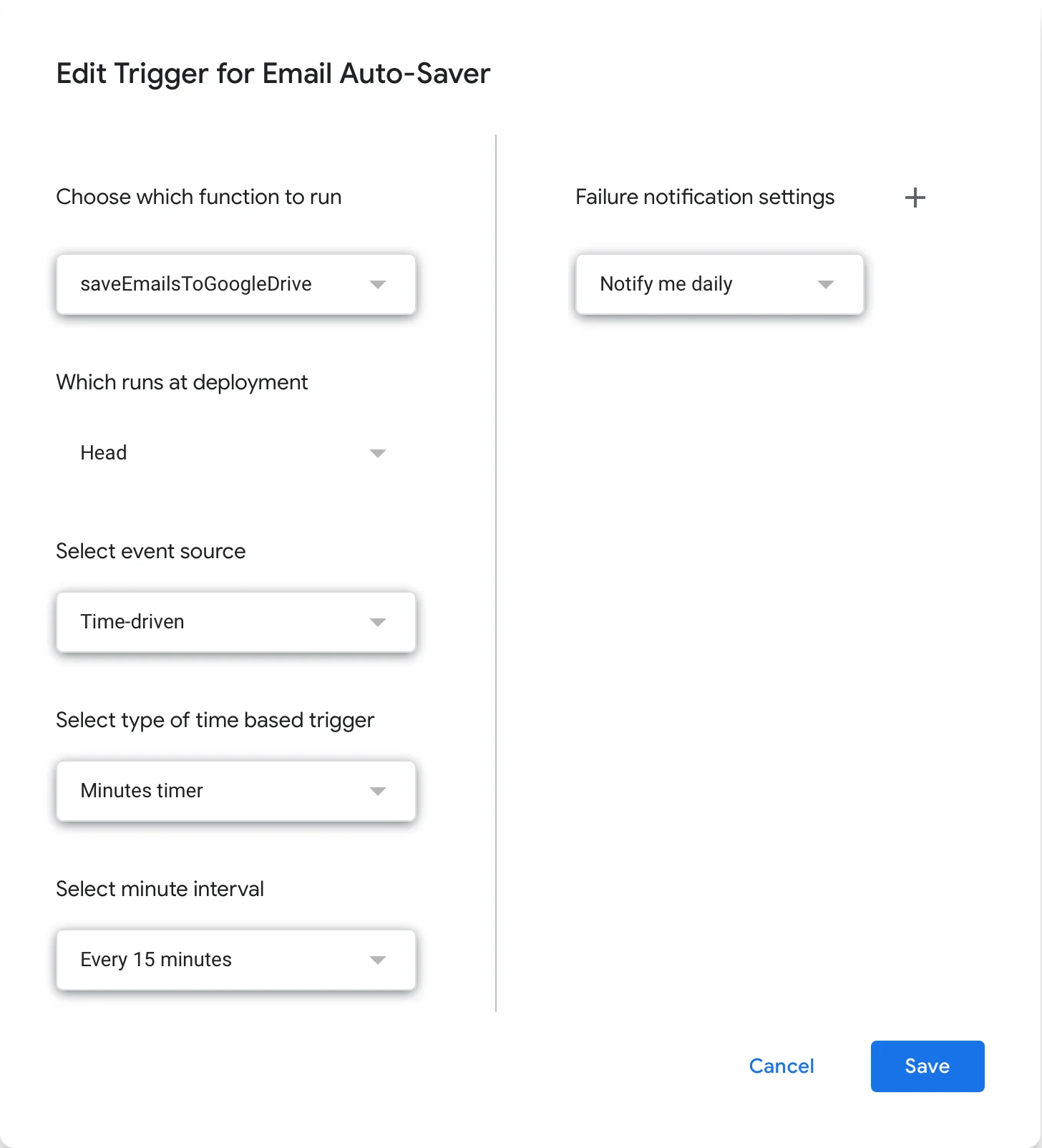Expand the Head deployment selector
The height and width of the screenshot is (1148, 1042).
[215, 453]
